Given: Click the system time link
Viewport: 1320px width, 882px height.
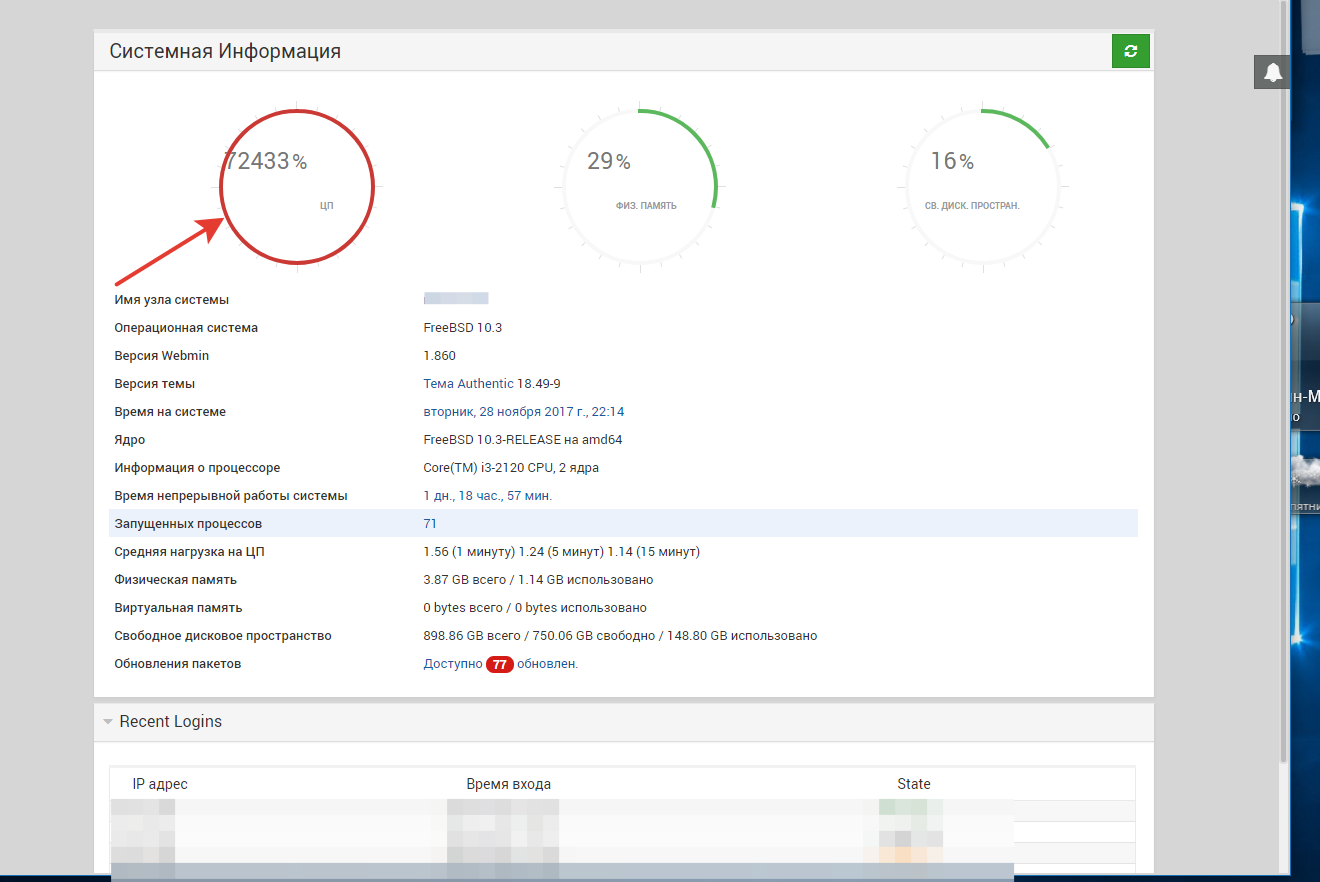Looking at the screenshot, I should [523, 412].
